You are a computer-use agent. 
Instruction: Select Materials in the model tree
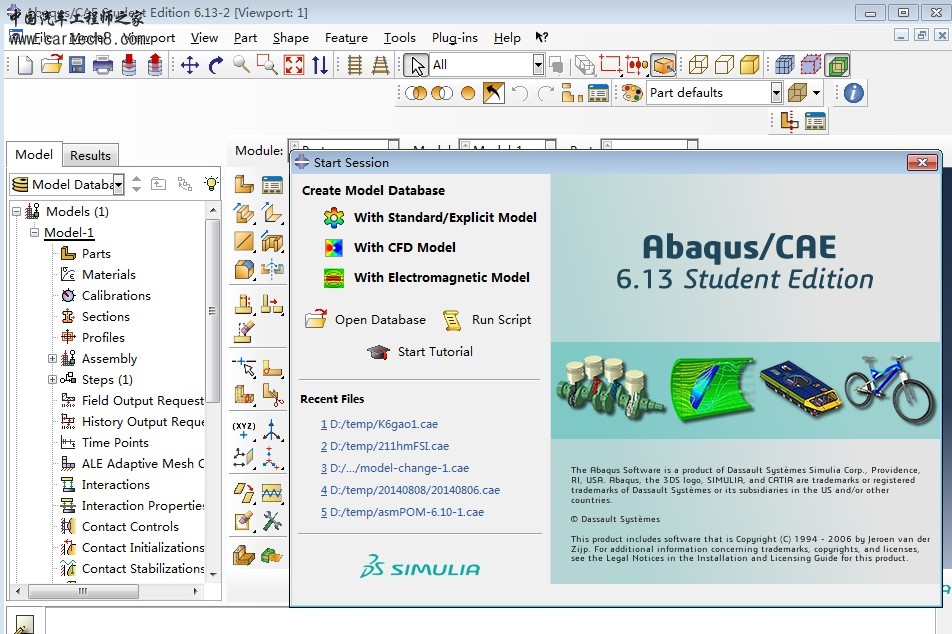coord(98,274)
